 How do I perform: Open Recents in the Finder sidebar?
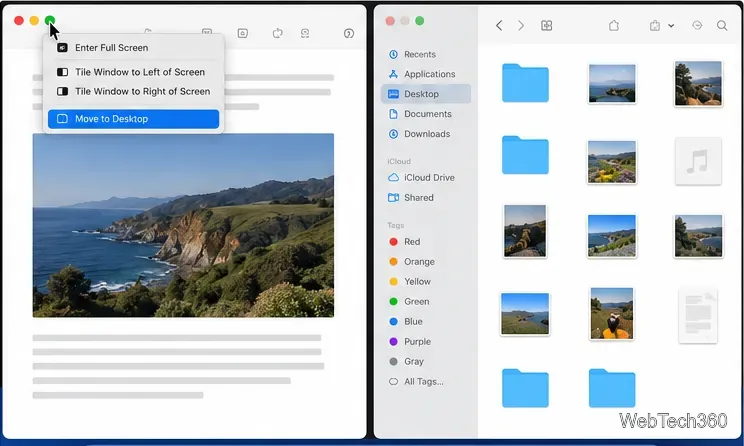click(x=426, y=54)
